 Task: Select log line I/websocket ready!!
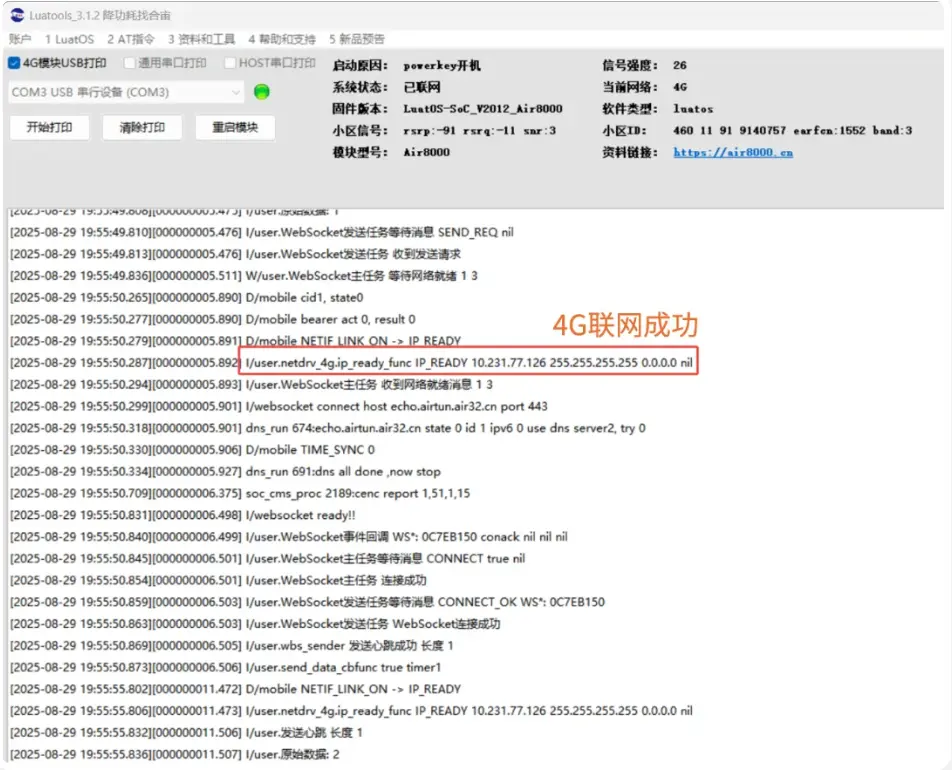[183, 515]
